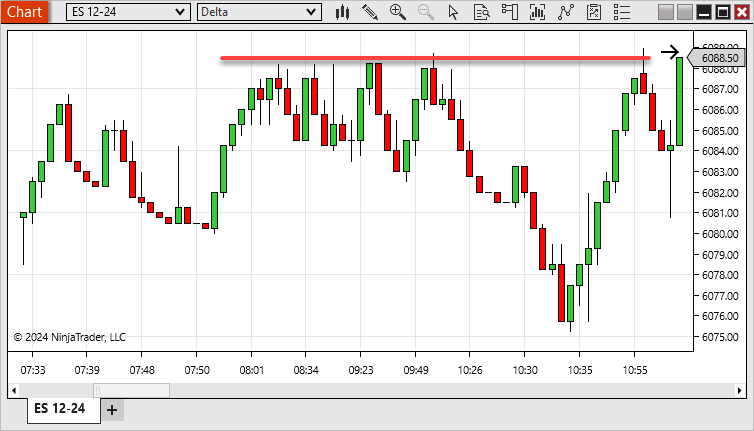Image resolution: width=754 pixels, height=431 pixels.
Task: Open the Data Series icon
Action: (538, 12)
